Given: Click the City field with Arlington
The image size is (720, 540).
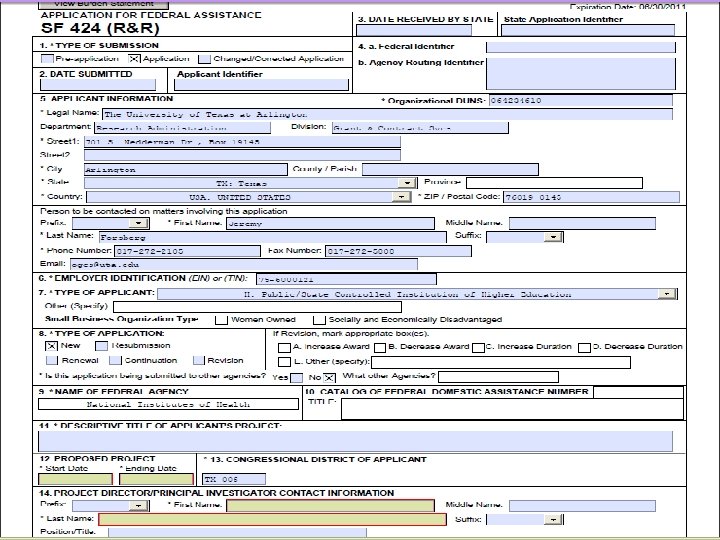Looking at the screenshot, I should (x=186, y=169).
